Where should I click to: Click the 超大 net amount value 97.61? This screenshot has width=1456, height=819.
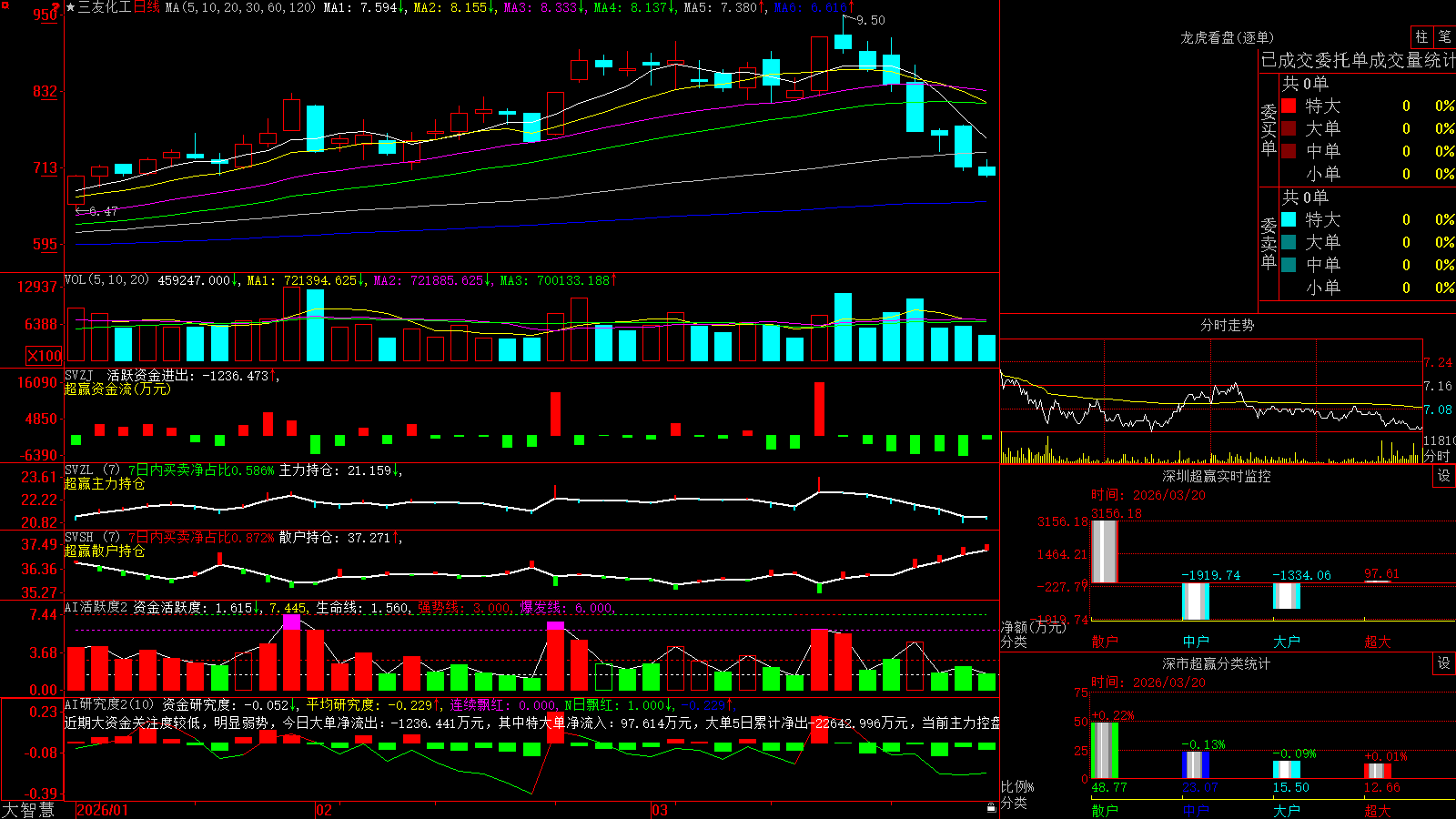click(x=1381, y=573)
